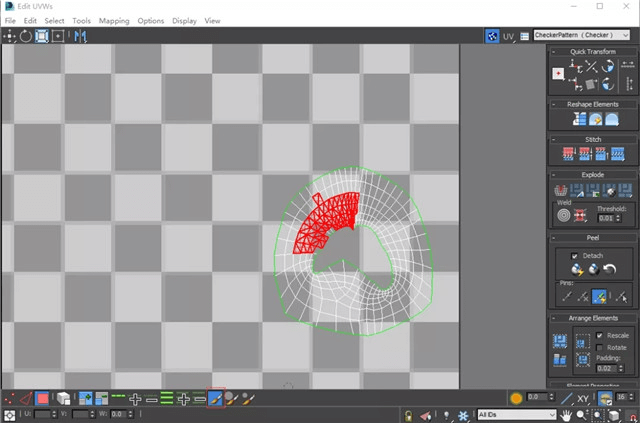Toggle the Detach checkbox in Peel
Viewport: 640px width, 423px height.
pos(574,256)
